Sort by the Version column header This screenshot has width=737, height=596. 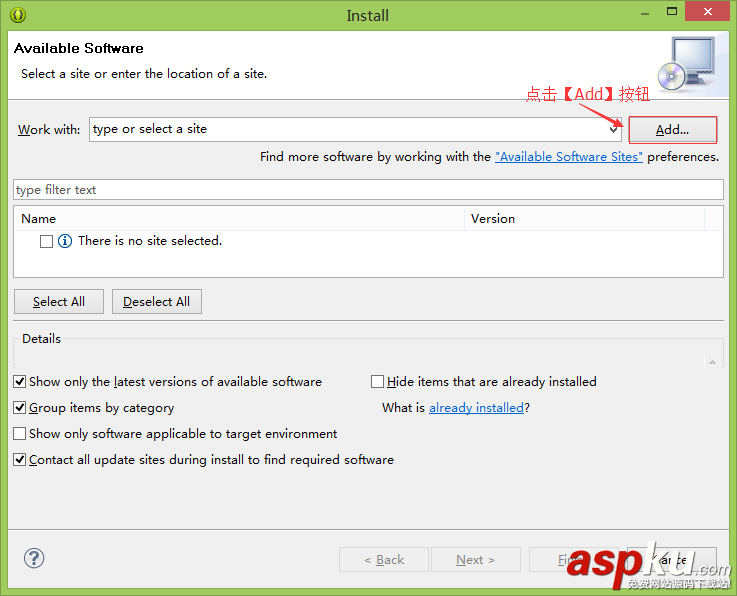tap(584, 219)
